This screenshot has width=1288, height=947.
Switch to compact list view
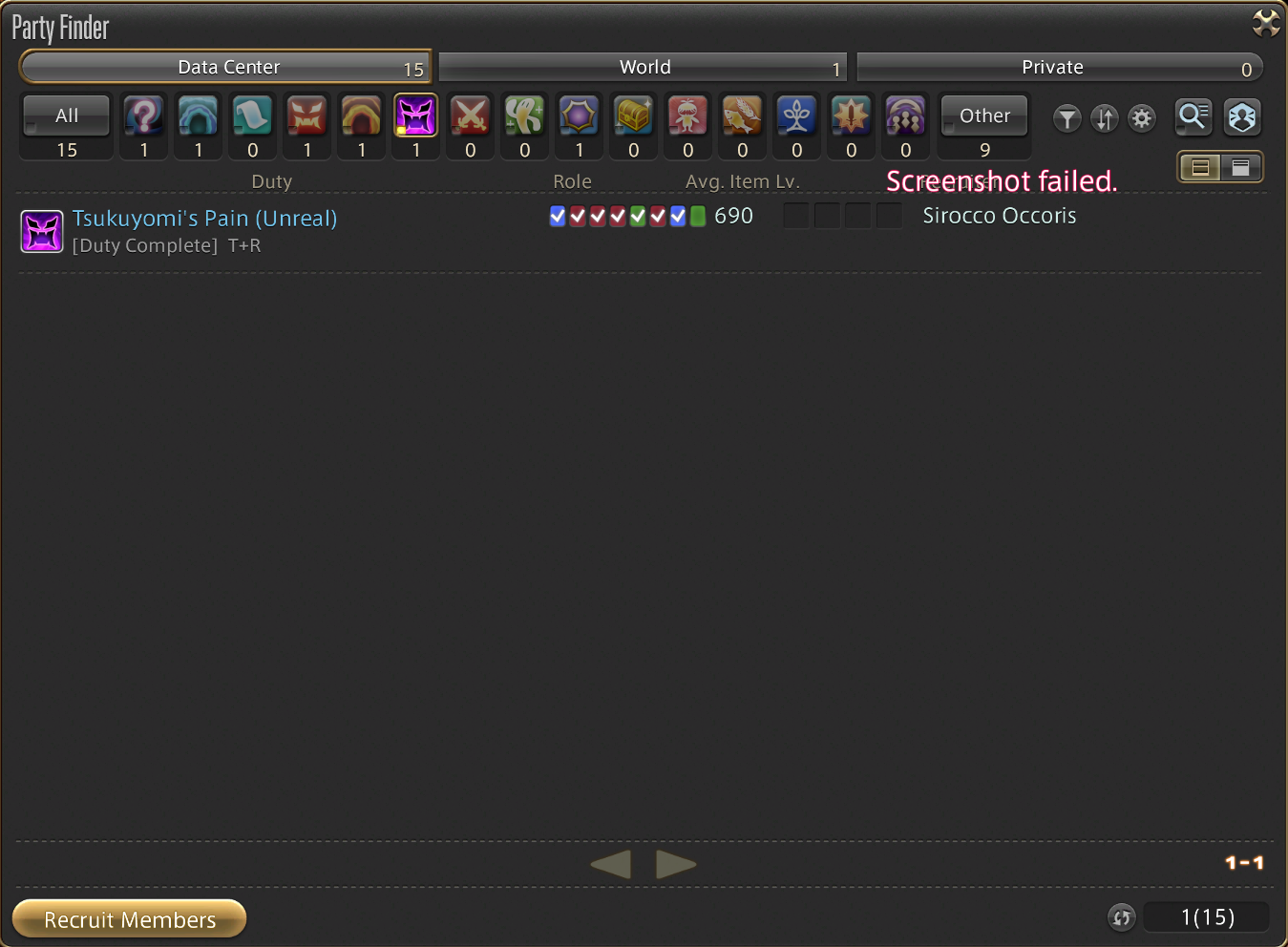pyautogui.click(x=1200, y=168)
